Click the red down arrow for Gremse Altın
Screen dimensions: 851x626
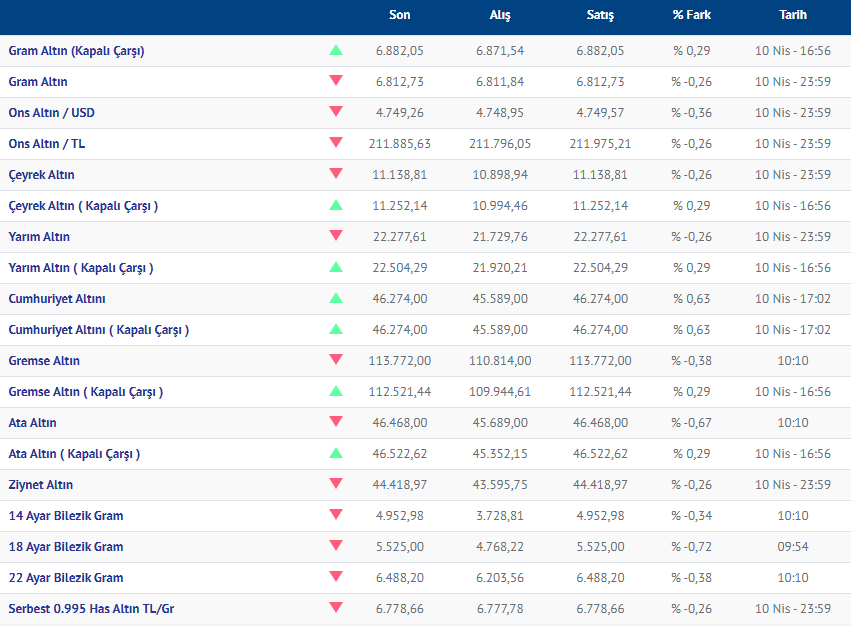click(336, 360)
